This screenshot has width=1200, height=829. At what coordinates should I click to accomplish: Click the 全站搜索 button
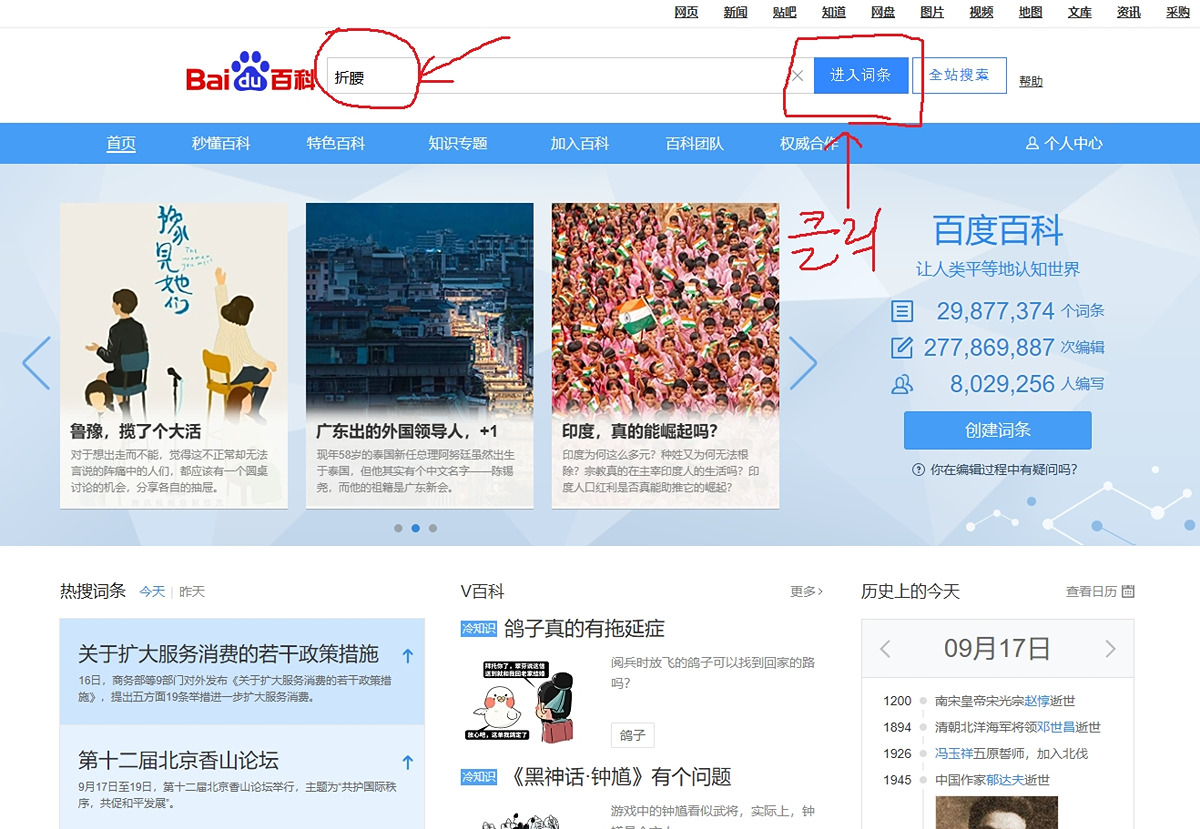[x=959, y=75]
